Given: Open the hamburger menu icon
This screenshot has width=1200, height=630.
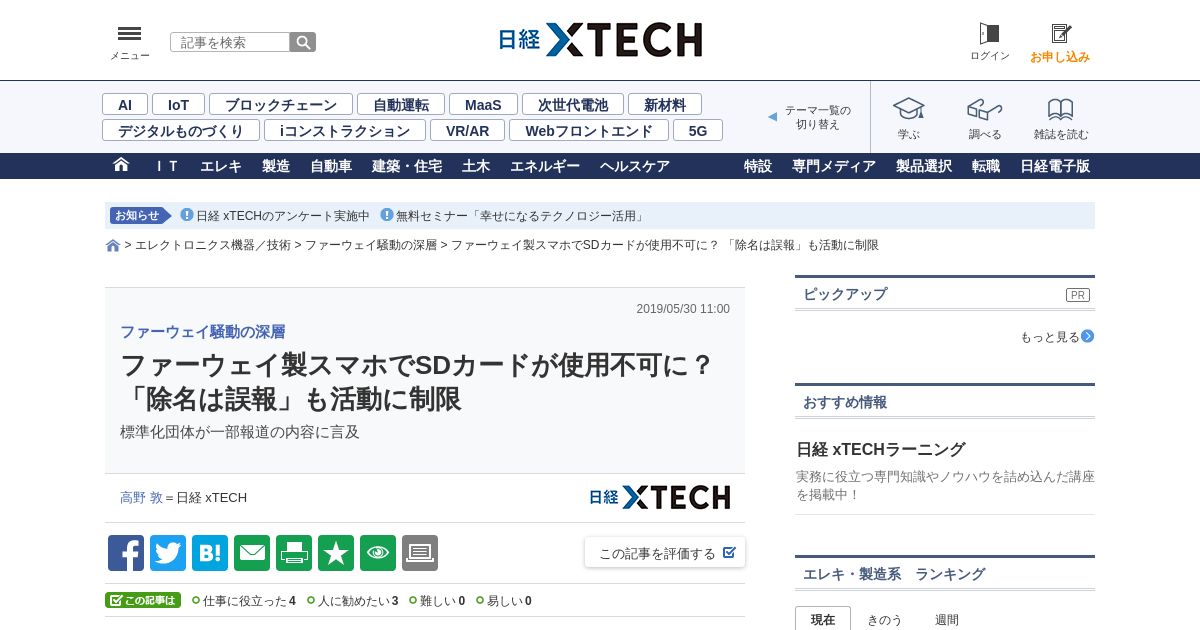Looking at the screenshot, I should coord(129,34).
